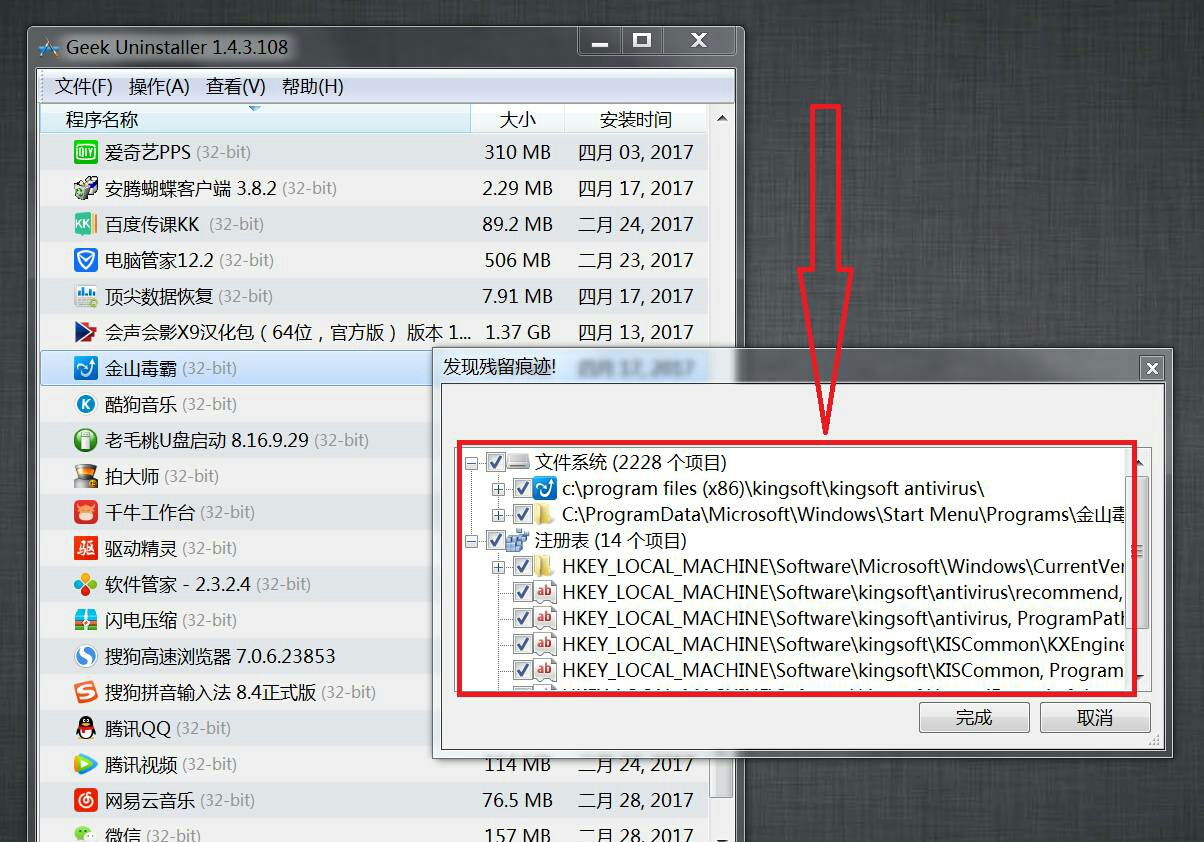Click the 爱奇艺PPS program icon
The width and height of the screenshot is (1204, 842).
point(86,152)
